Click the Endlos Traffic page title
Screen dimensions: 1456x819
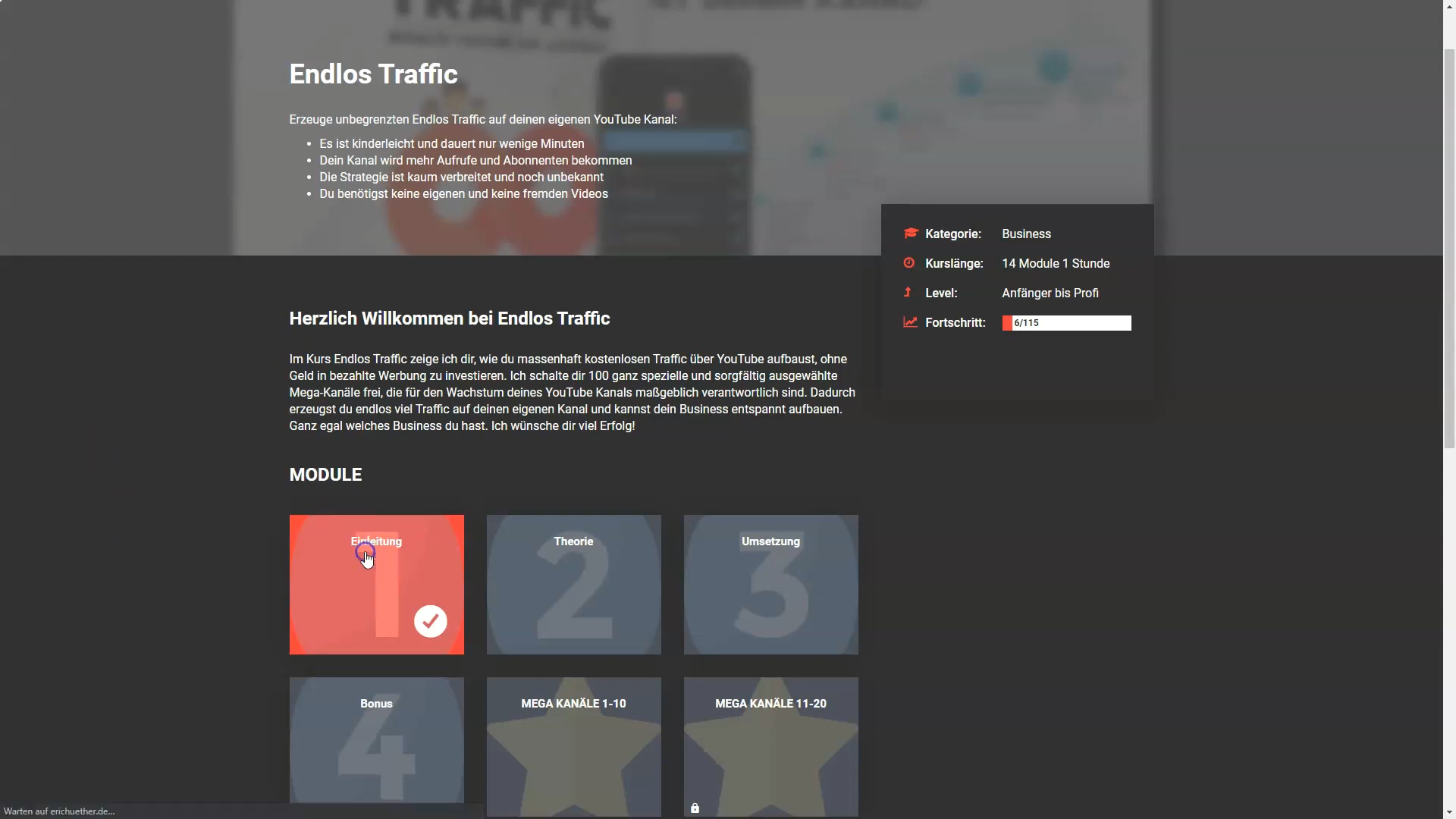point(373,74)
